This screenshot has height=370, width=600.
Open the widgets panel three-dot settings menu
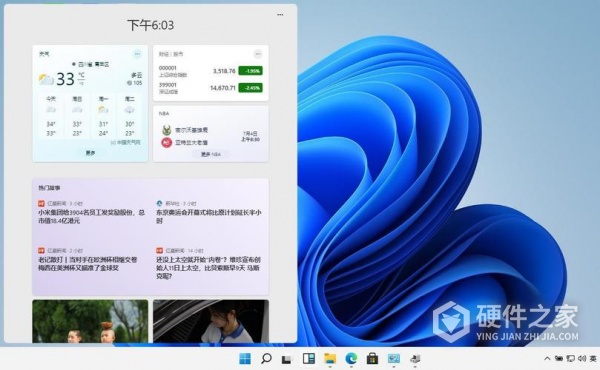click(x=280, y=15)
